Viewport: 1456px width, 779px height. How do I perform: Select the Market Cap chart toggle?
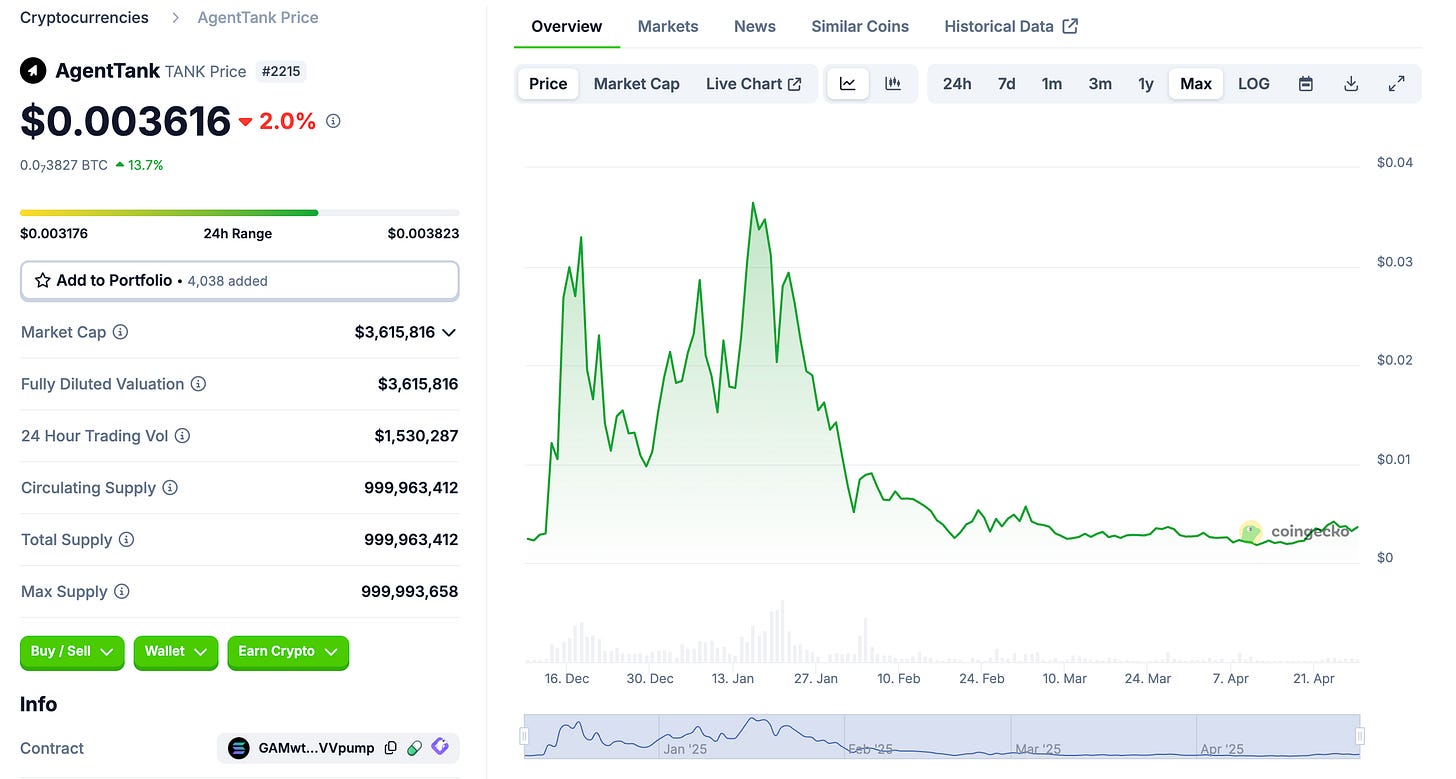pyautogui.click(x=636, y=84)
